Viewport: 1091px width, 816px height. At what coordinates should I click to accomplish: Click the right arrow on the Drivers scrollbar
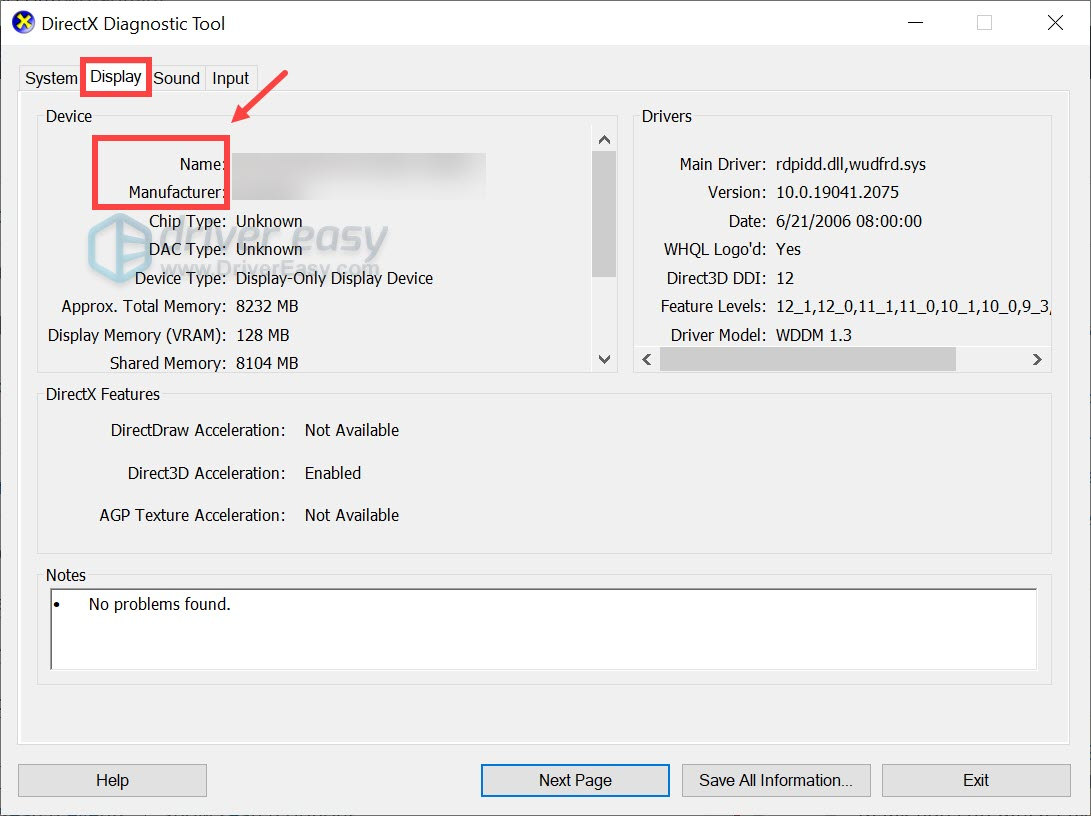[x=1037, y=359]
